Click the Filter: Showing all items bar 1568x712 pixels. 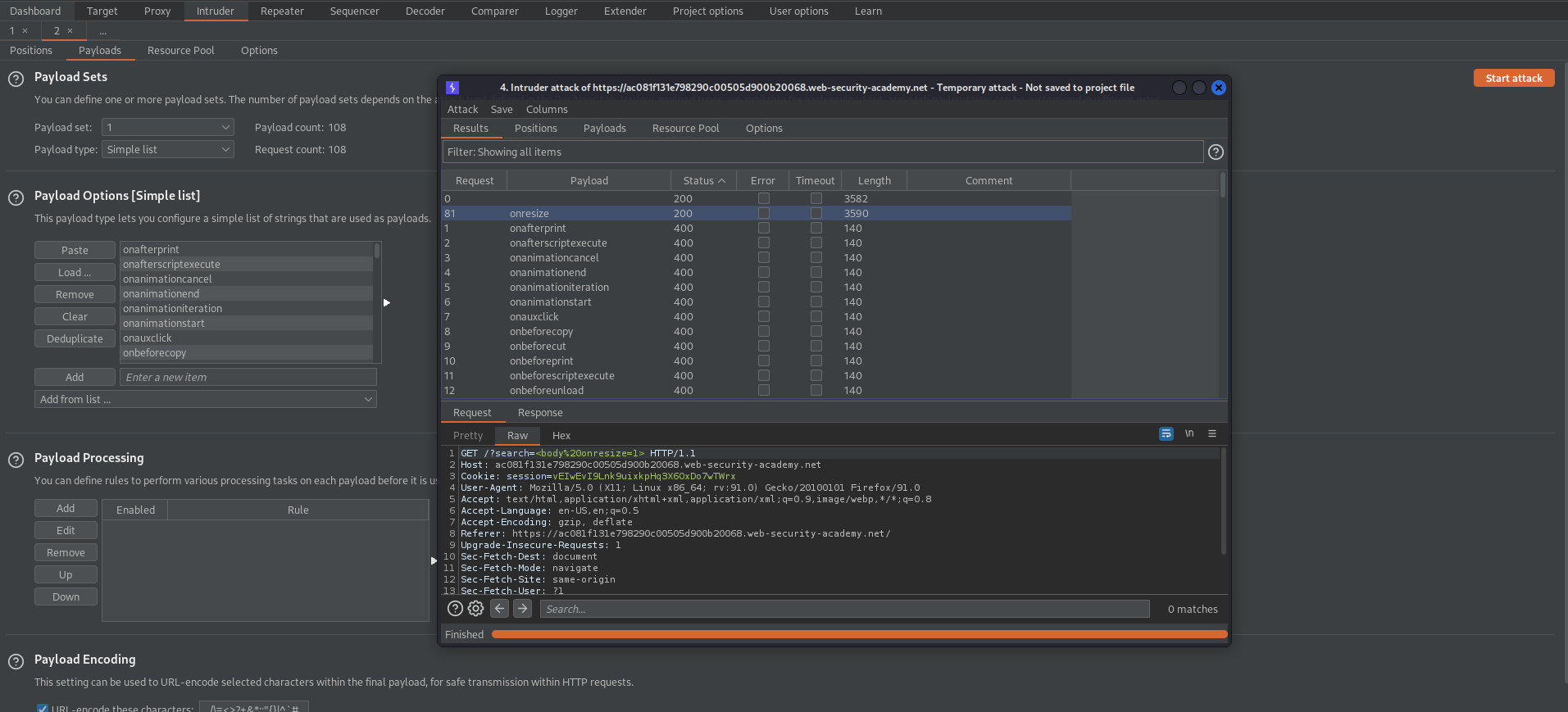[823, 152]
